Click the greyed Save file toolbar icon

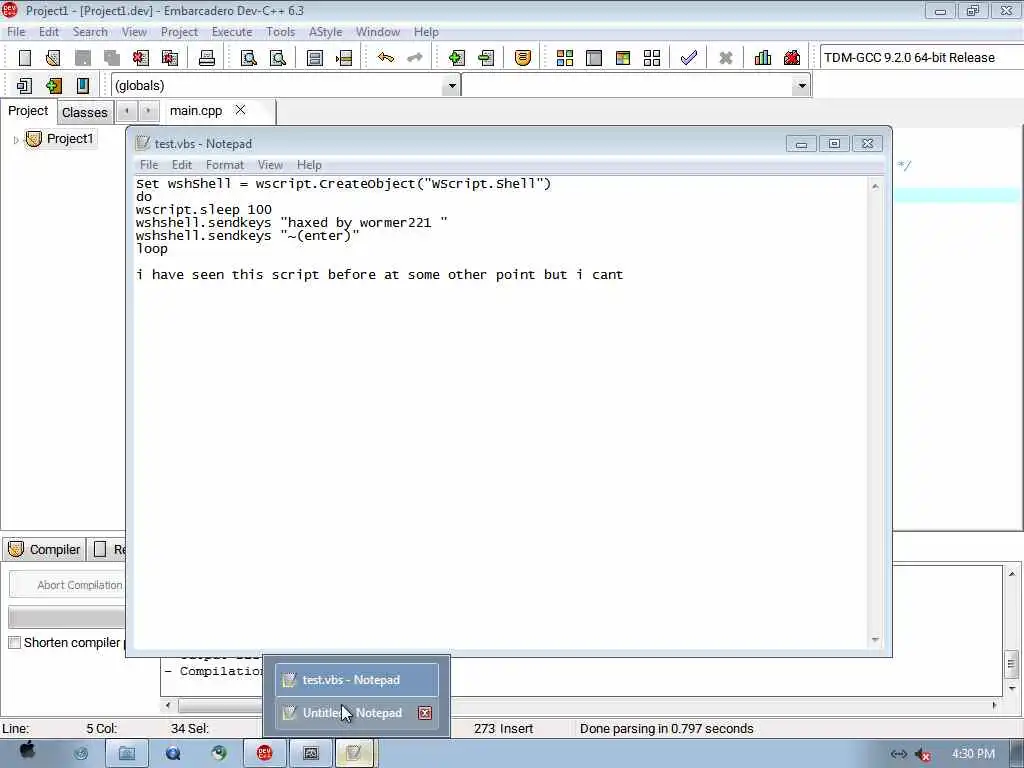tap(83, 58)
